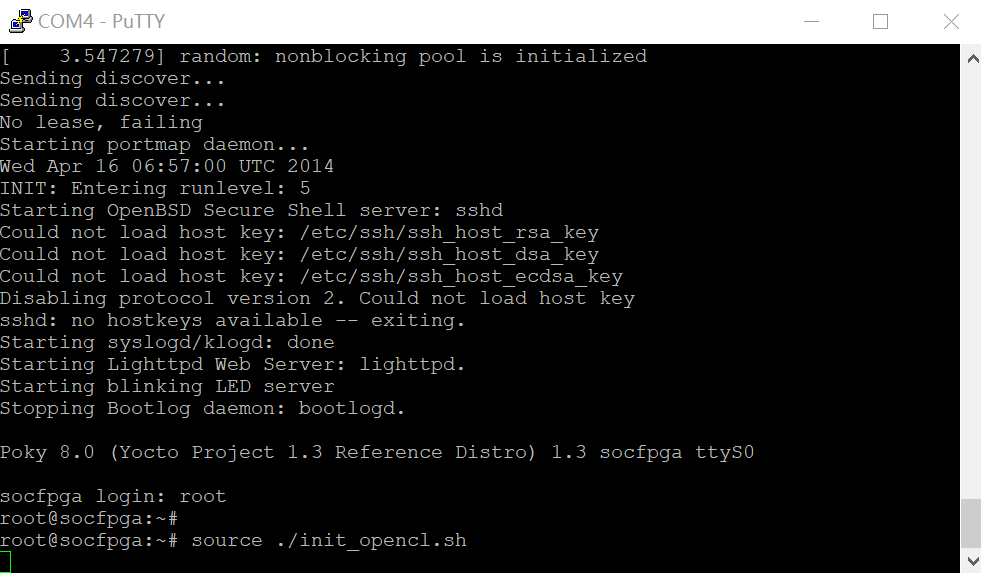Screen dimensions: 981x573
Task: Click the empty scrollbar track above thumb
Action: pyautogui.click(x=971, y=281)
